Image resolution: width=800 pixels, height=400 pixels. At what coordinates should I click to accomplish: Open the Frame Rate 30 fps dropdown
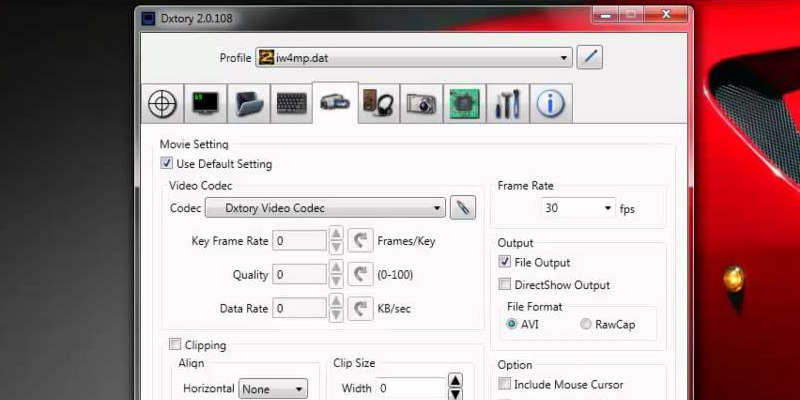[578, 208]
